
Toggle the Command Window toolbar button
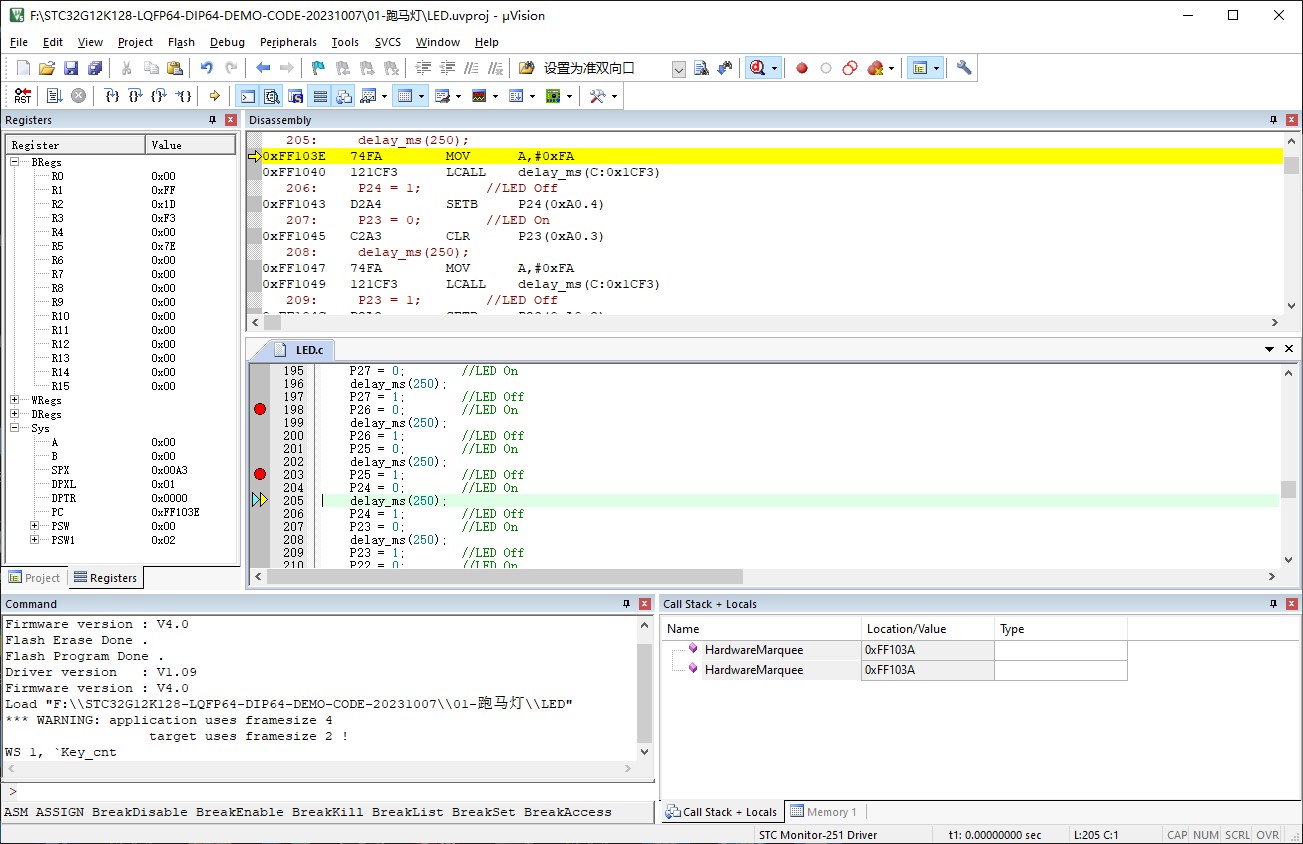(x=246, y=96)
